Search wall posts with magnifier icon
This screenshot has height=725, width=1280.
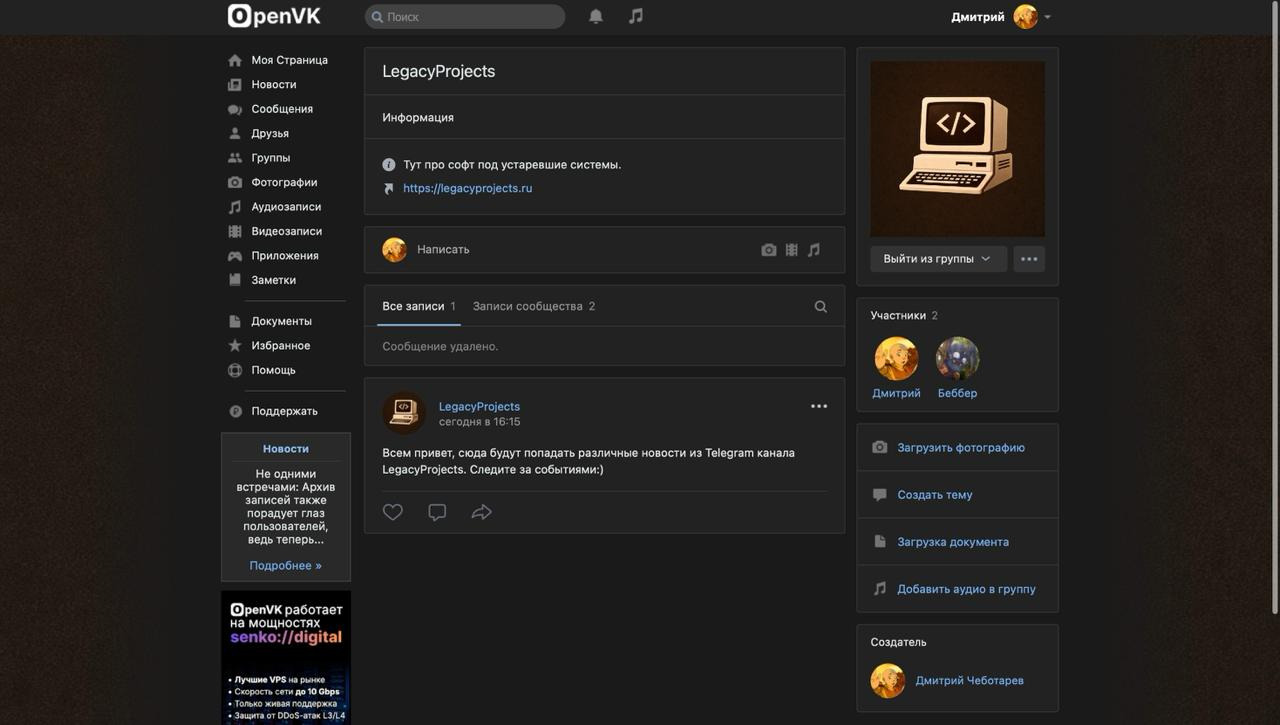[821, 307]
